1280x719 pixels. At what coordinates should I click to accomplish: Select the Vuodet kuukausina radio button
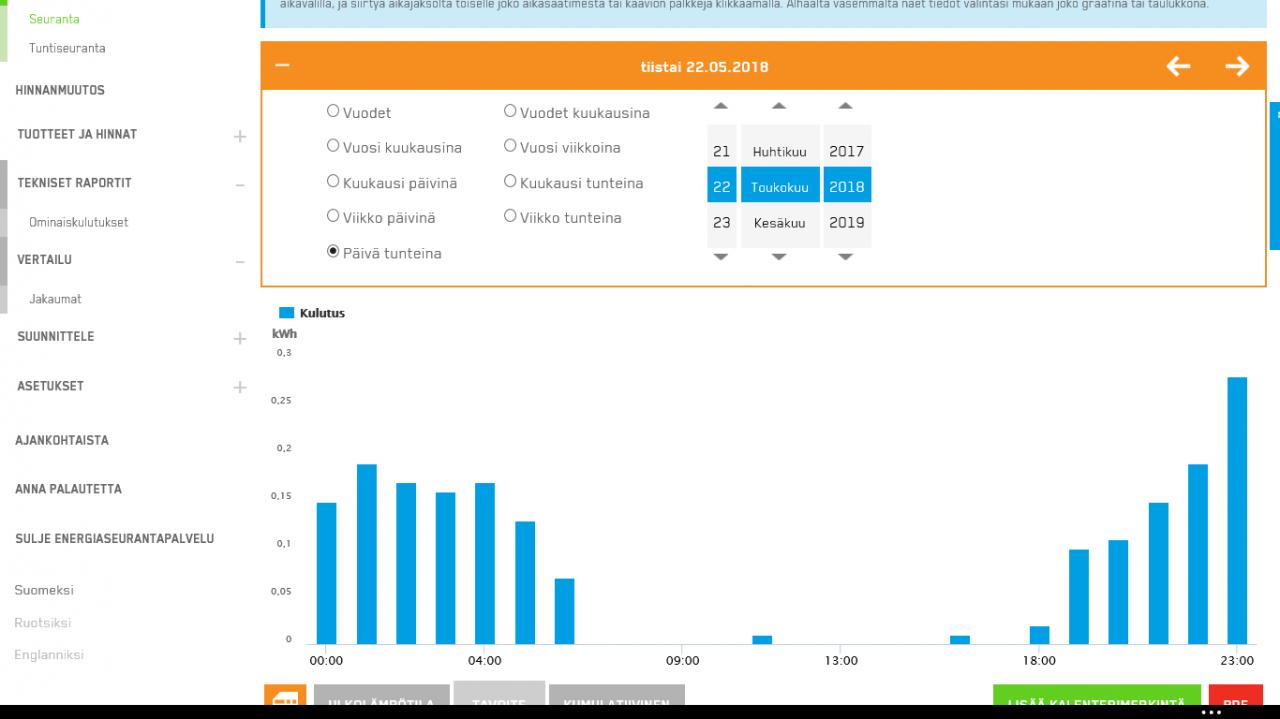click(510, 111)
